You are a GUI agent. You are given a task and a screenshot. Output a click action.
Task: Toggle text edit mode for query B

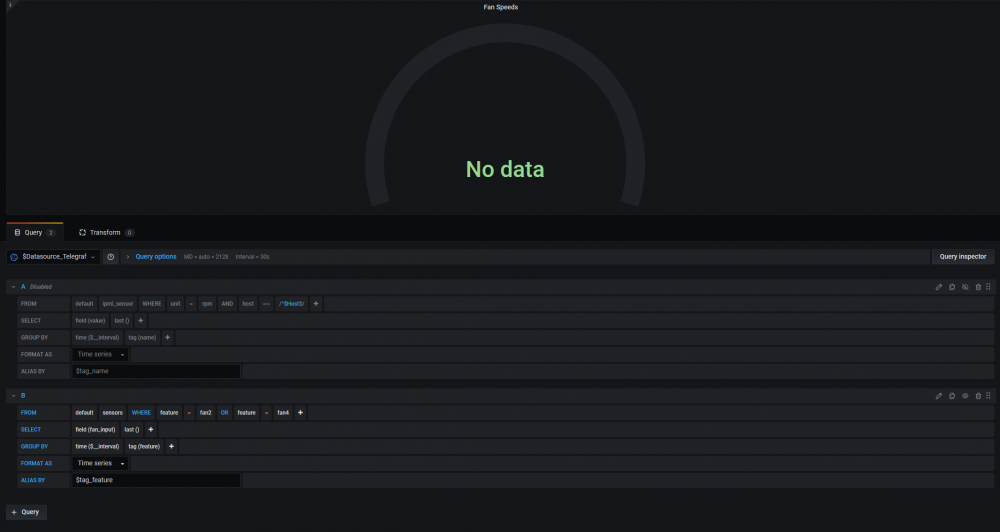[x=939, y=396]
